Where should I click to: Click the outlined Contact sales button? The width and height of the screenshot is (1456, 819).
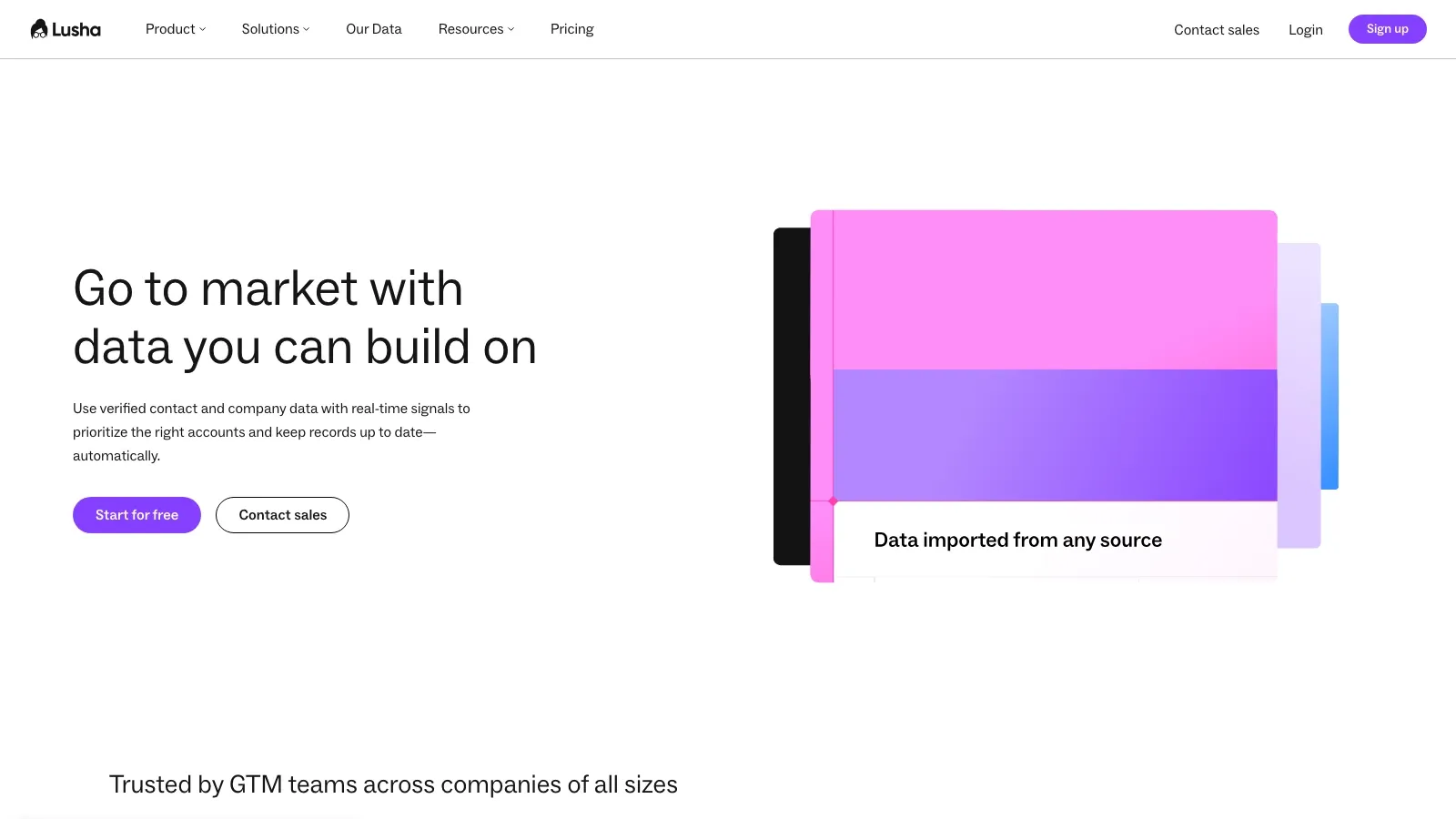(x=282, y=515)
